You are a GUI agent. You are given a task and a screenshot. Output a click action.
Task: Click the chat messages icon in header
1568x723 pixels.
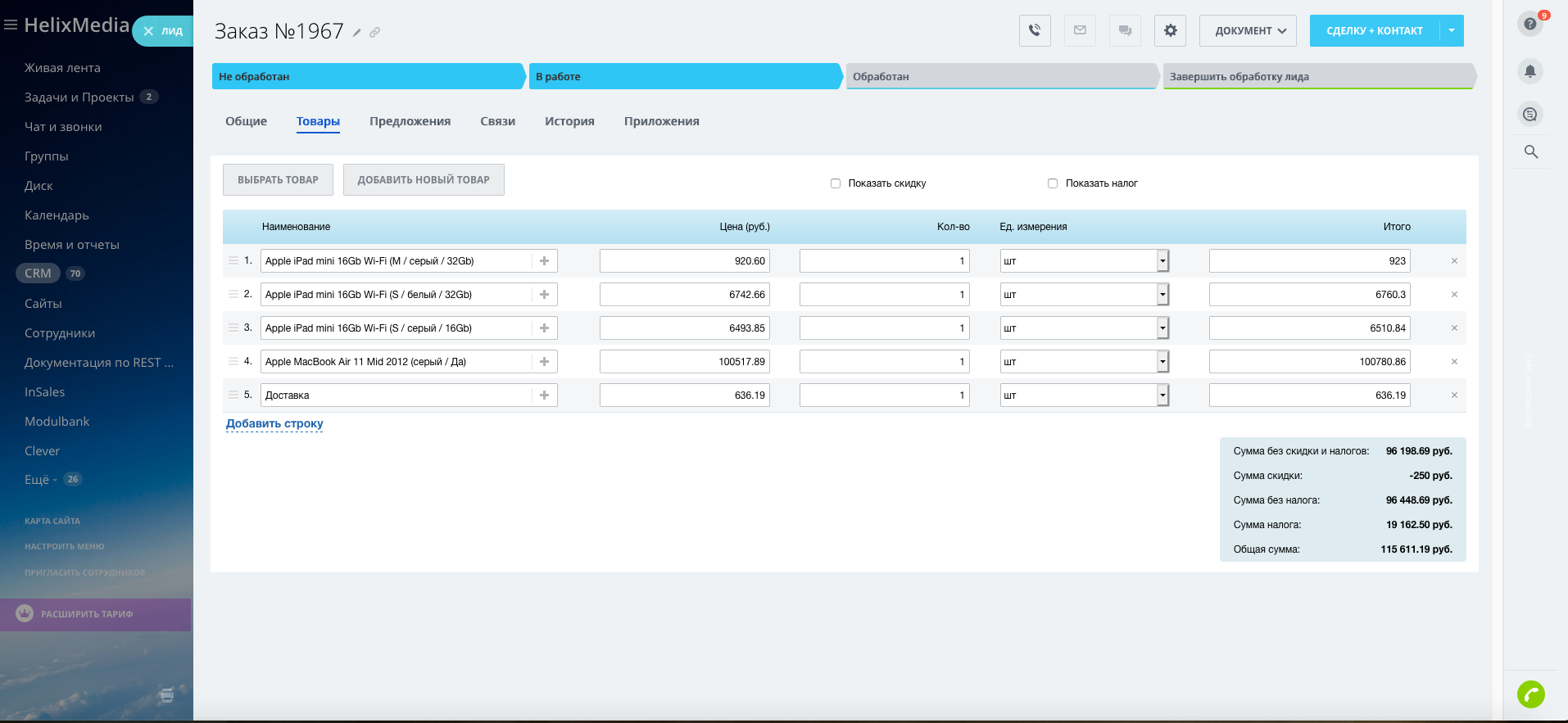click(x=1125, y=31)
